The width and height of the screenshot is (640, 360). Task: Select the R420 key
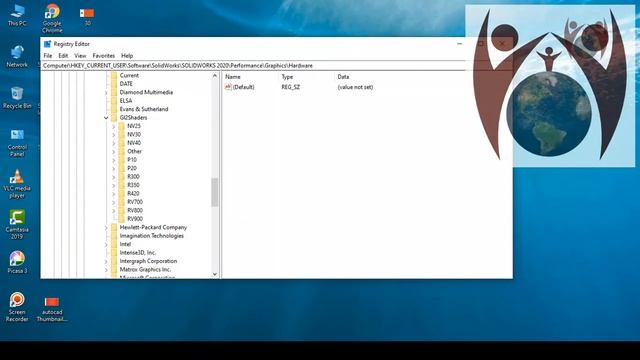coord(133,193)
